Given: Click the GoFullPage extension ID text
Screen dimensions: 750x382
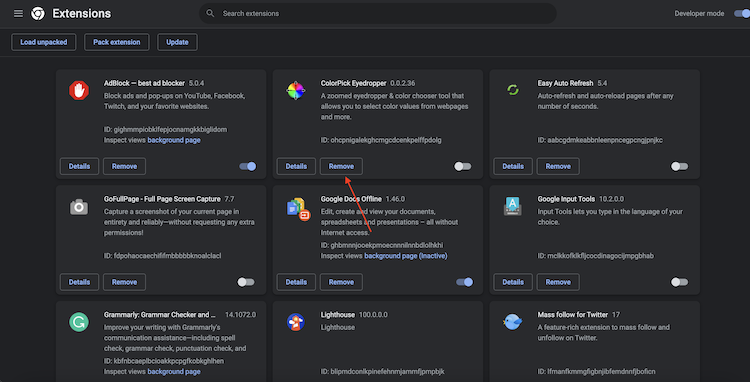Looking at the screenshot, I should pos(163,256).
